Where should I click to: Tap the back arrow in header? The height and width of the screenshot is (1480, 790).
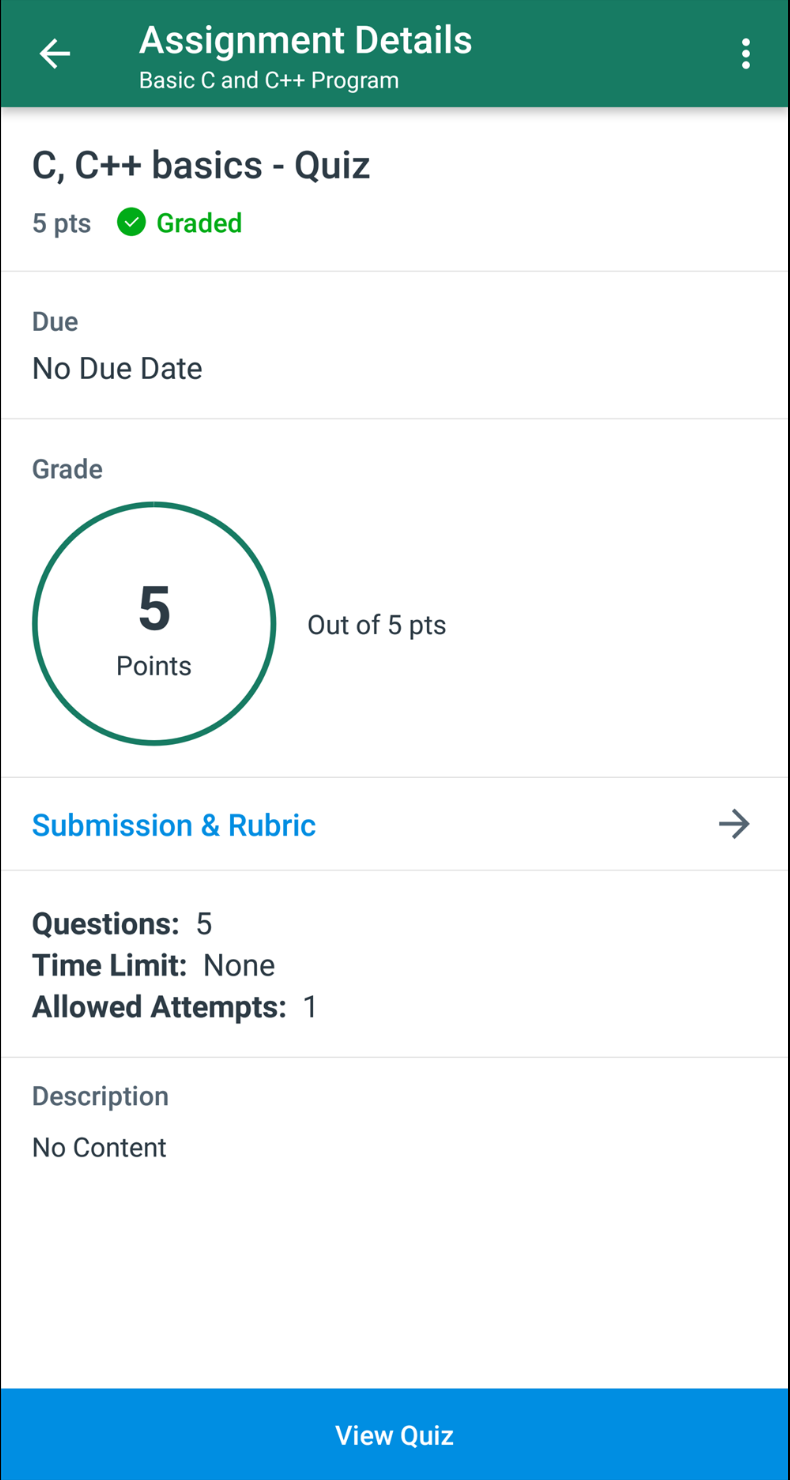point(55,54)
